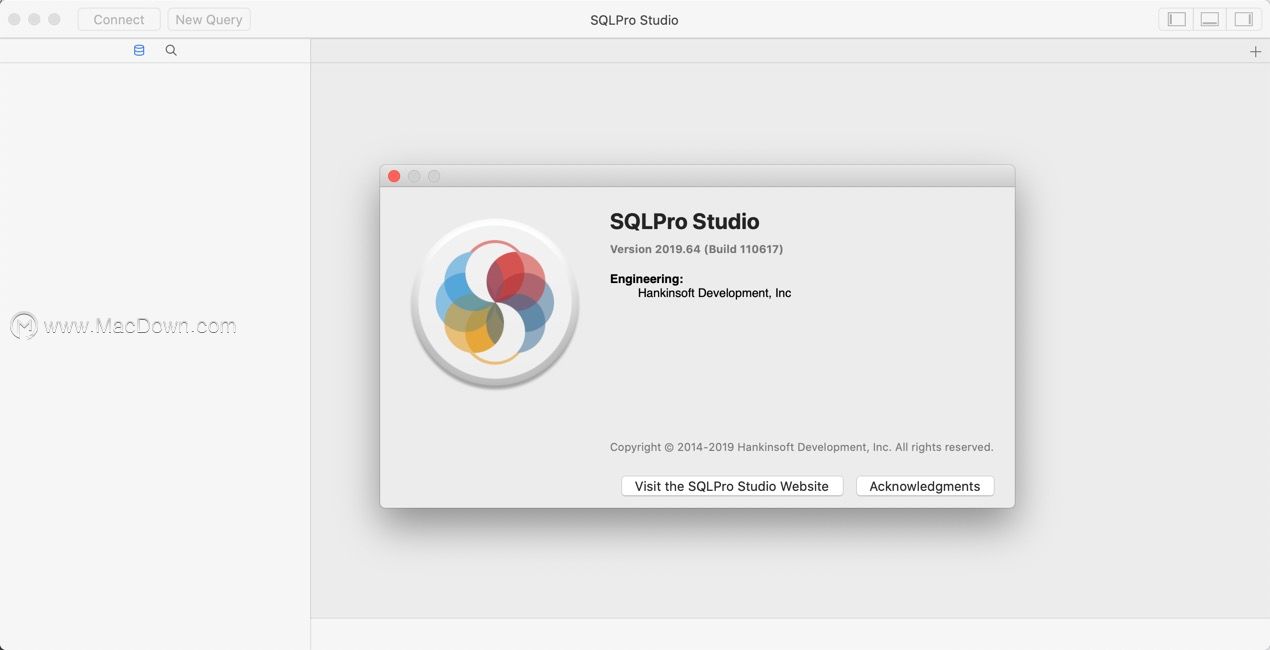
Task: Select the database connections icon in sidebar
Action: 139,50
